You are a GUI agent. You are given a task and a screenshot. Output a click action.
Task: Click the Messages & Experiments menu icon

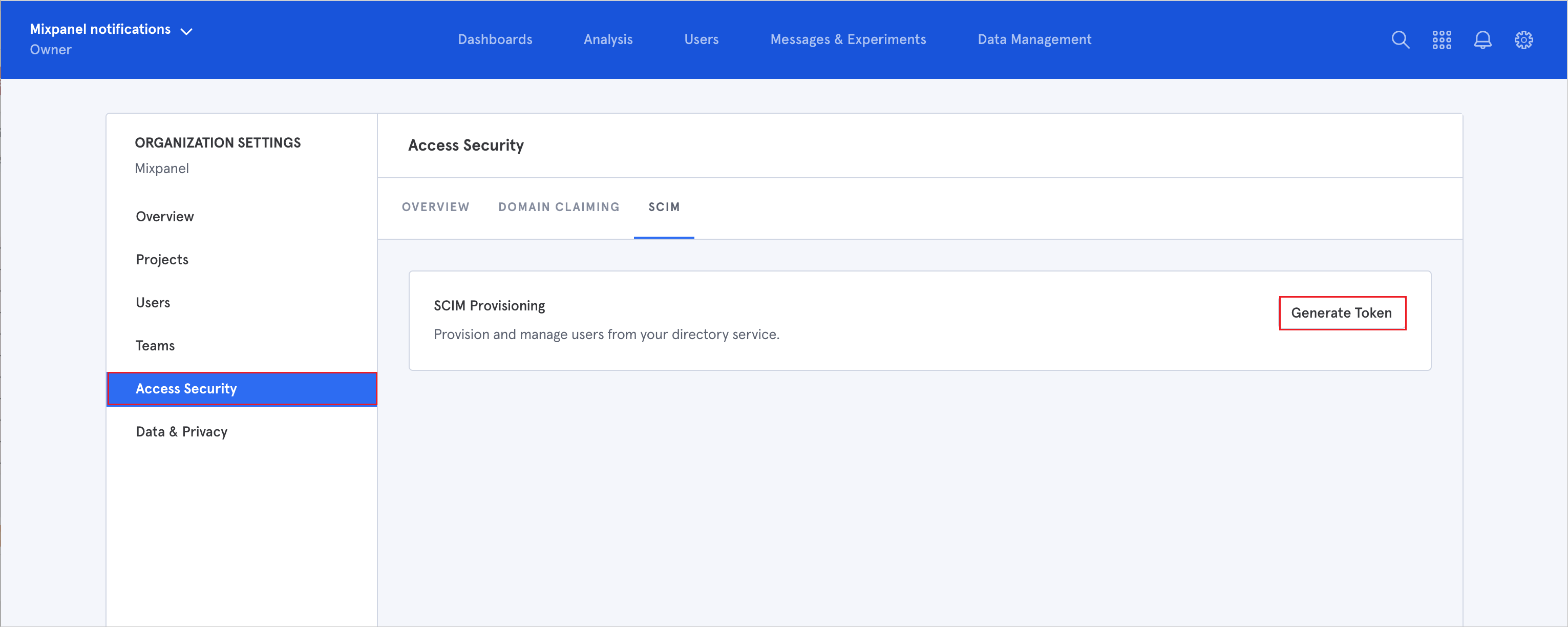(x=847, y=40)
